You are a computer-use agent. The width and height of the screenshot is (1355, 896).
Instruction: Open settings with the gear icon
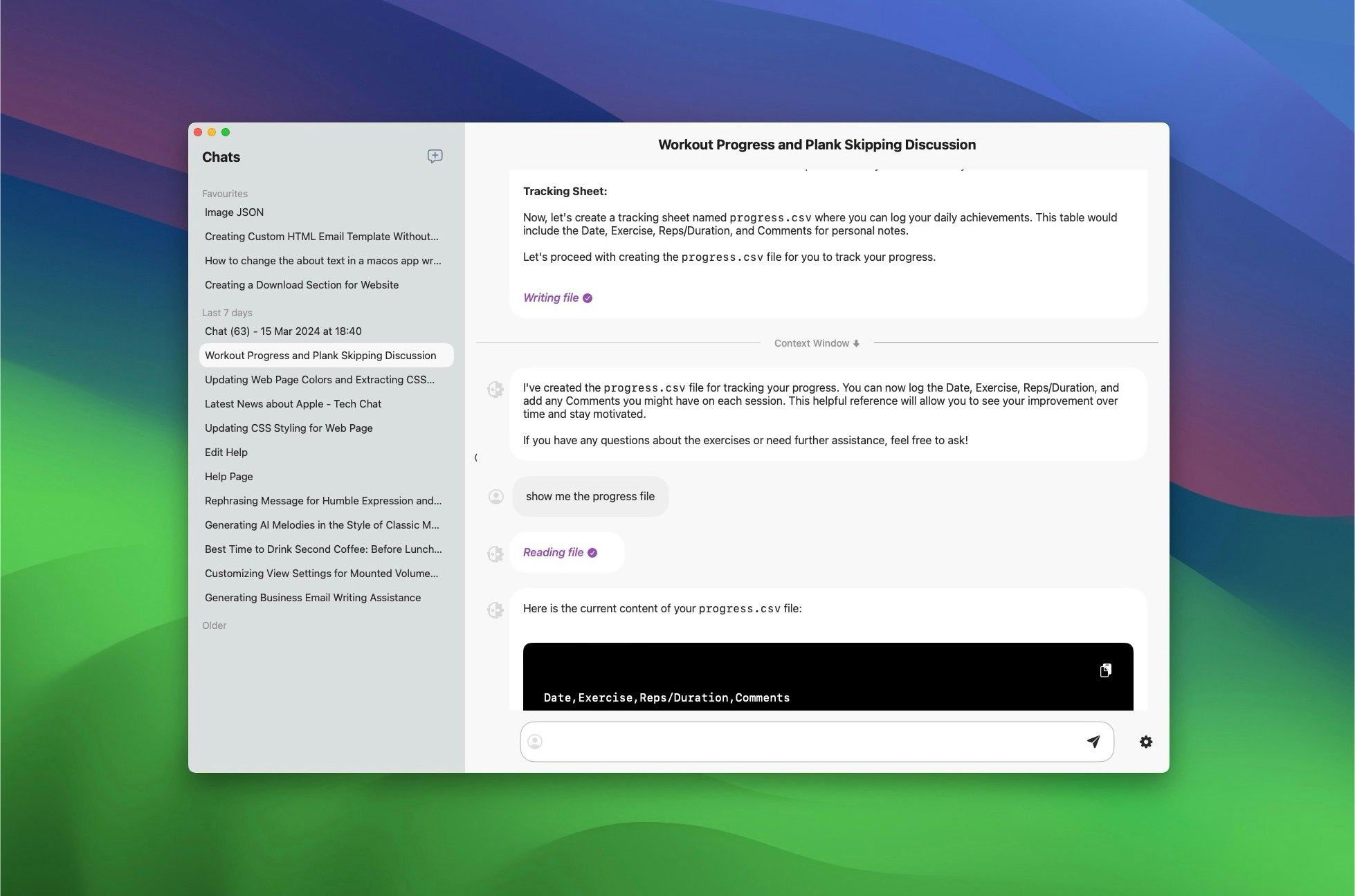click(x=1146, y=742)
